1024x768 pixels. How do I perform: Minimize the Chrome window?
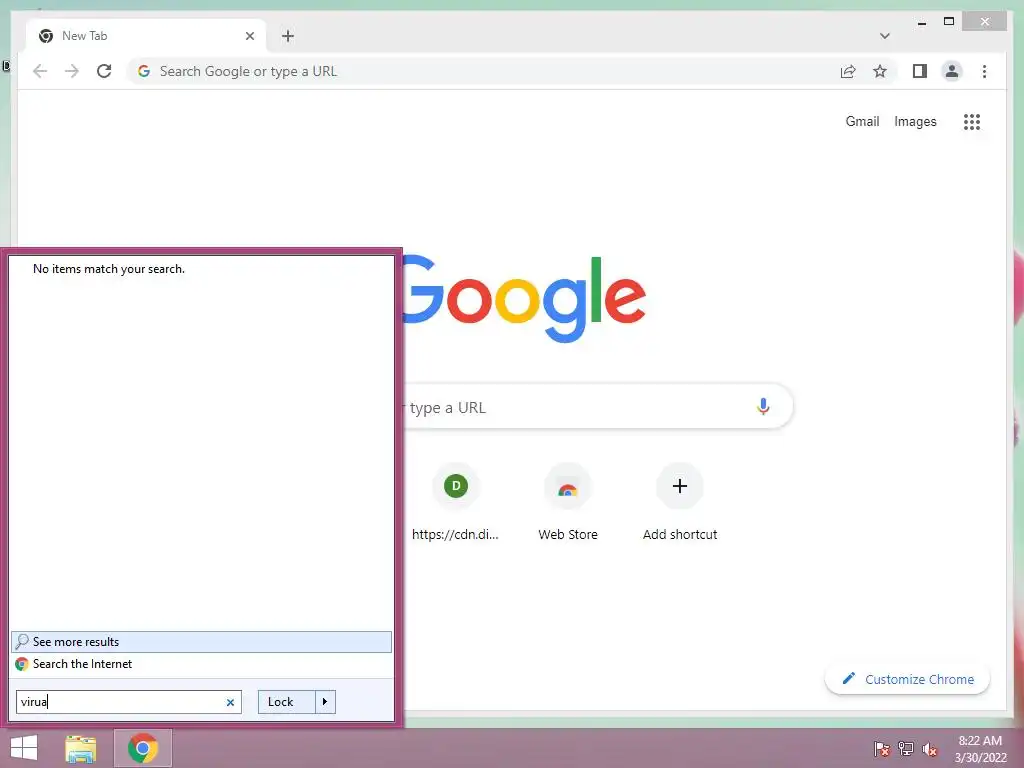921,22
